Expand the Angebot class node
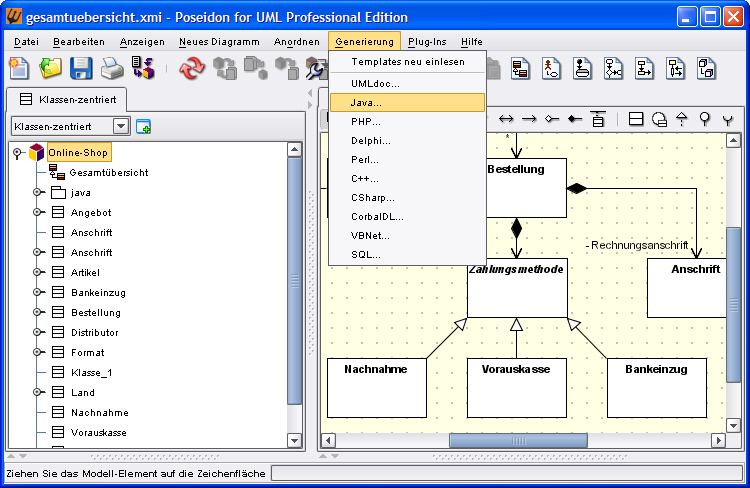The image size is (750, 488). [38, 212]
